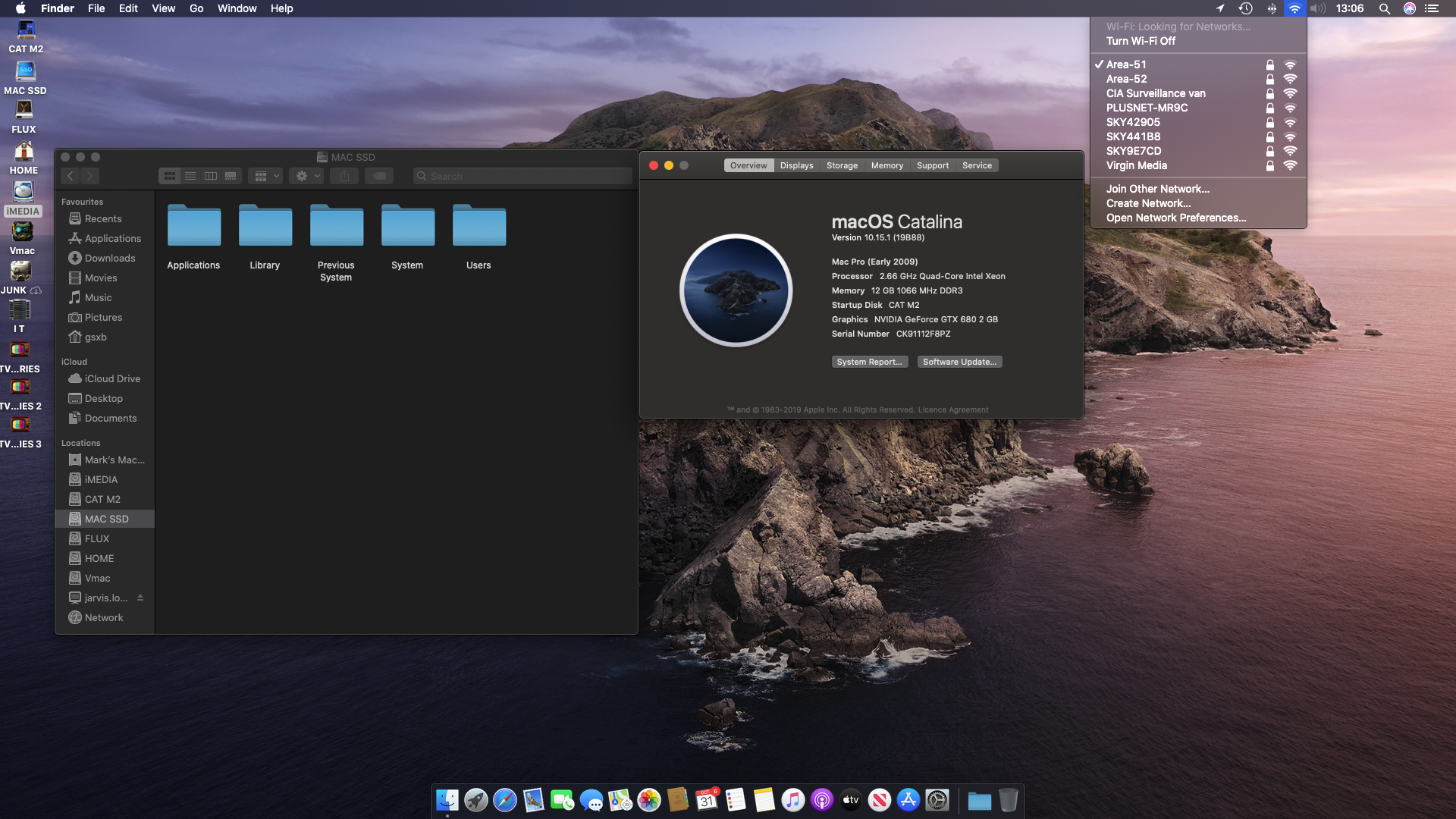Open Podcasts from the Dock
This screenshot has width=1456, height=819.
click(822, 800)
